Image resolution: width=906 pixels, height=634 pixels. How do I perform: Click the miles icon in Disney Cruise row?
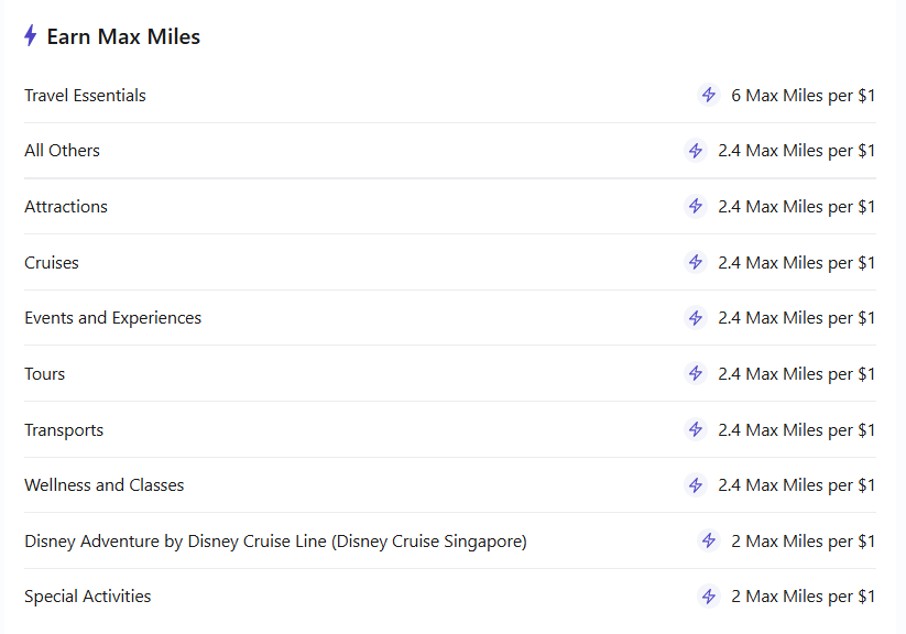point(709,541)
